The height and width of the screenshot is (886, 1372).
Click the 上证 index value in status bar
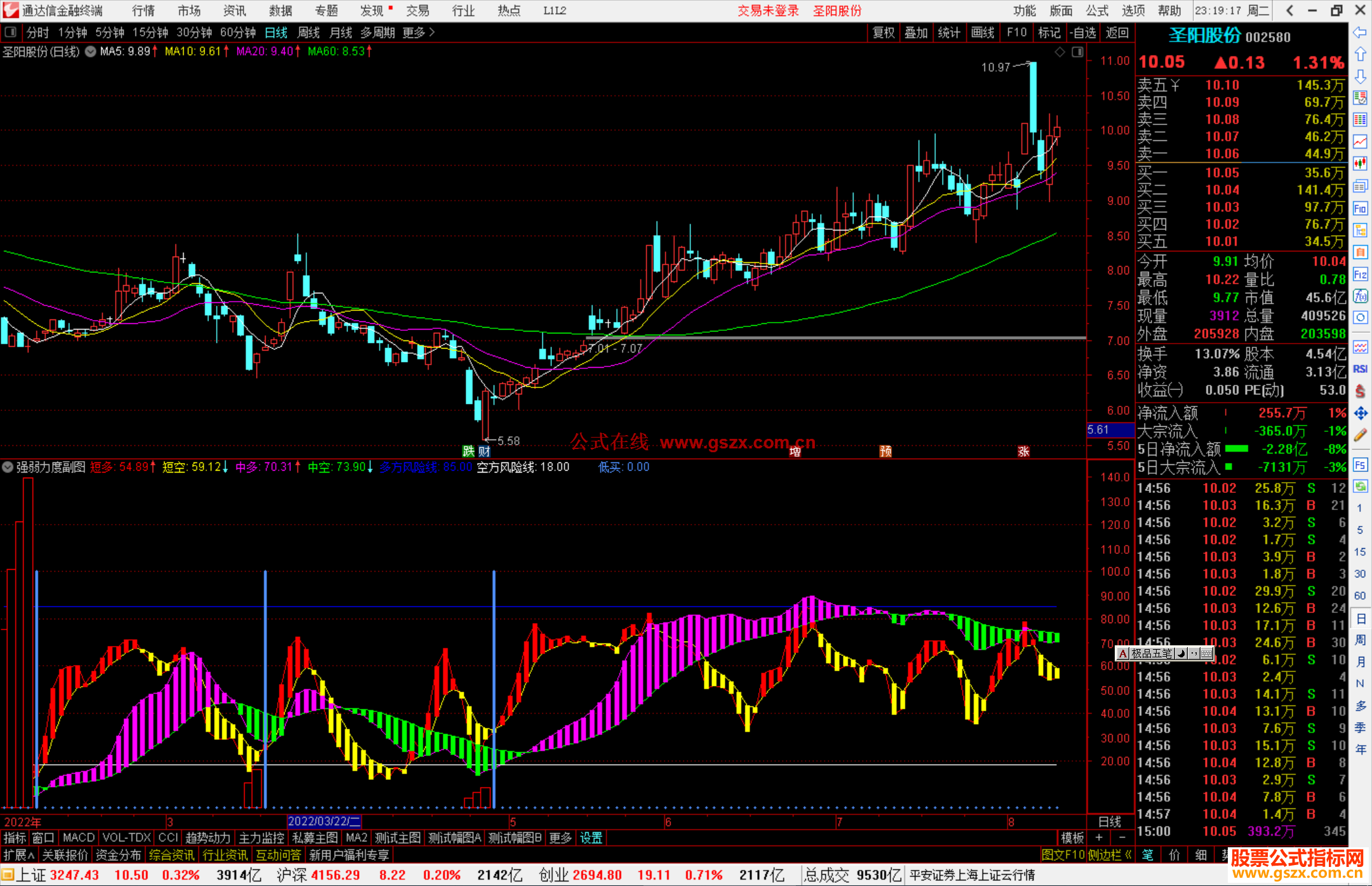pos(74,875)
